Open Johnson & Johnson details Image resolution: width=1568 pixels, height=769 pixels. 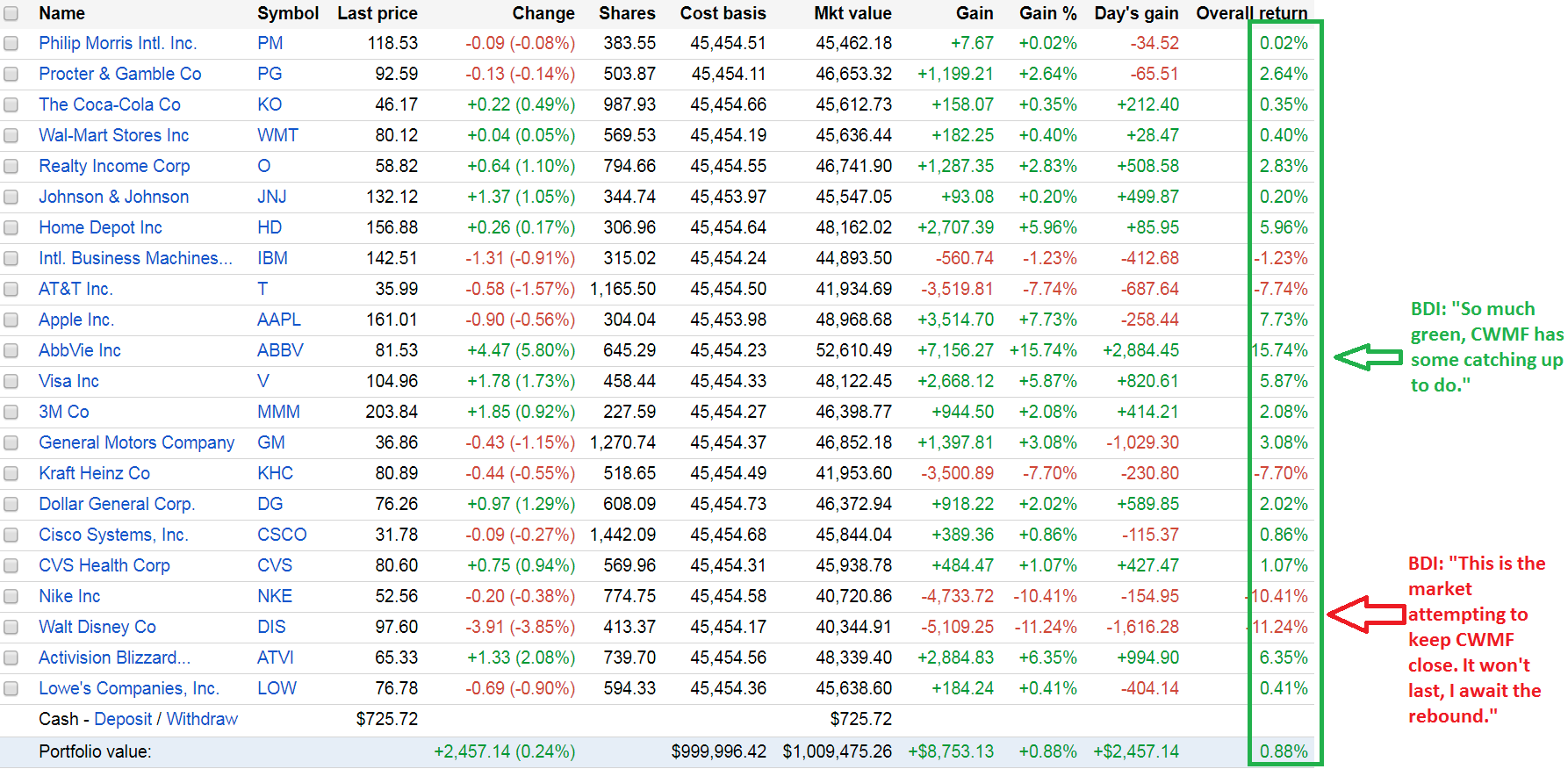(x=114, y=197)
